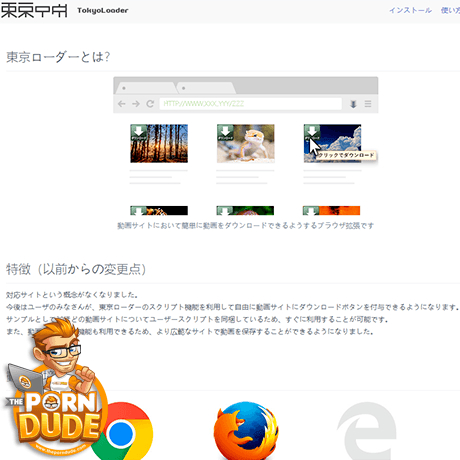Click the illustration's reload icon
This screenshot has height=460, width=460.
click(x=150, y=104)
